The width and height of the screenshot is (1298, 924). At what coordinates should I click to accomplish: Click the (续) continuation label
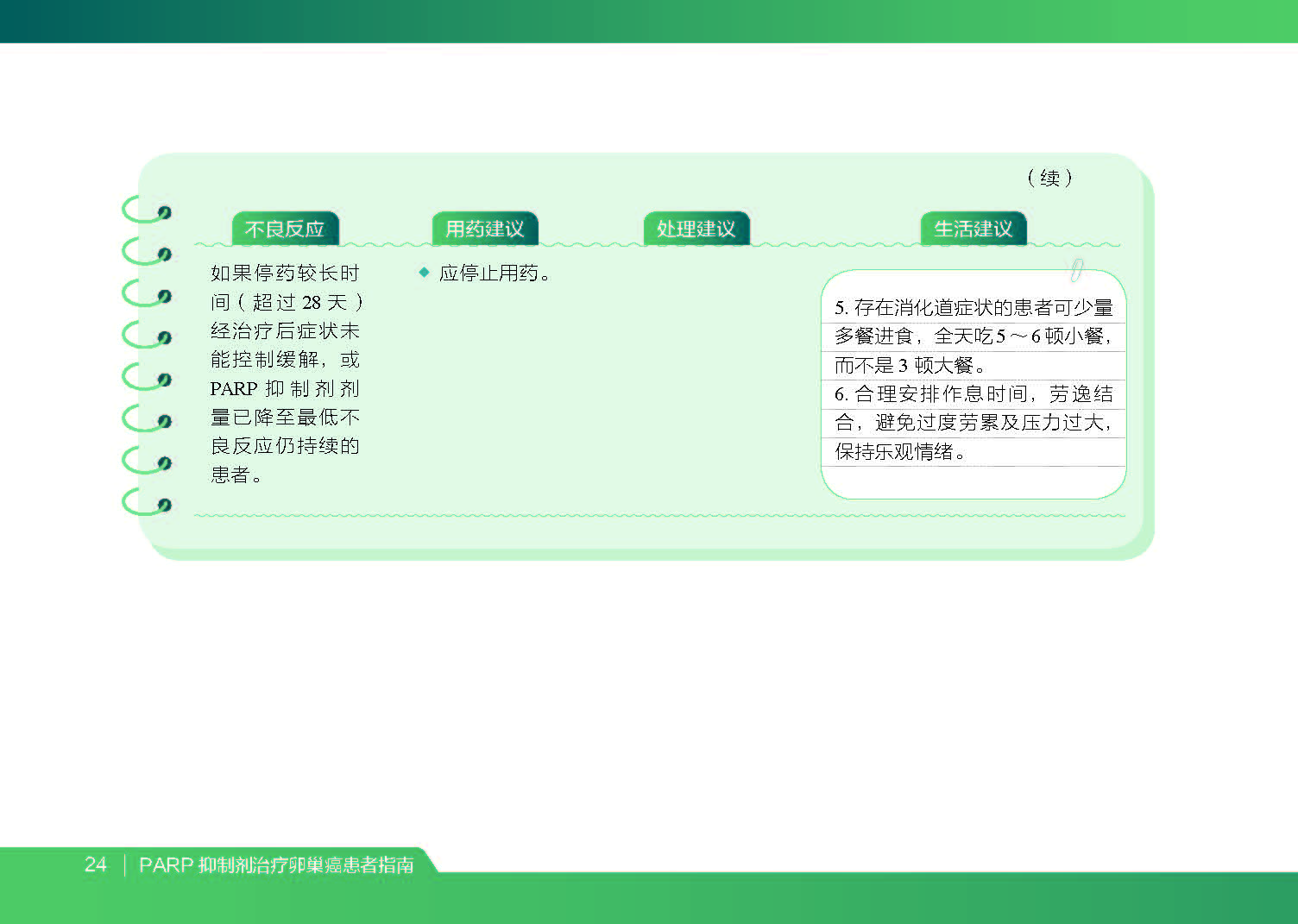pos(1049,178)
